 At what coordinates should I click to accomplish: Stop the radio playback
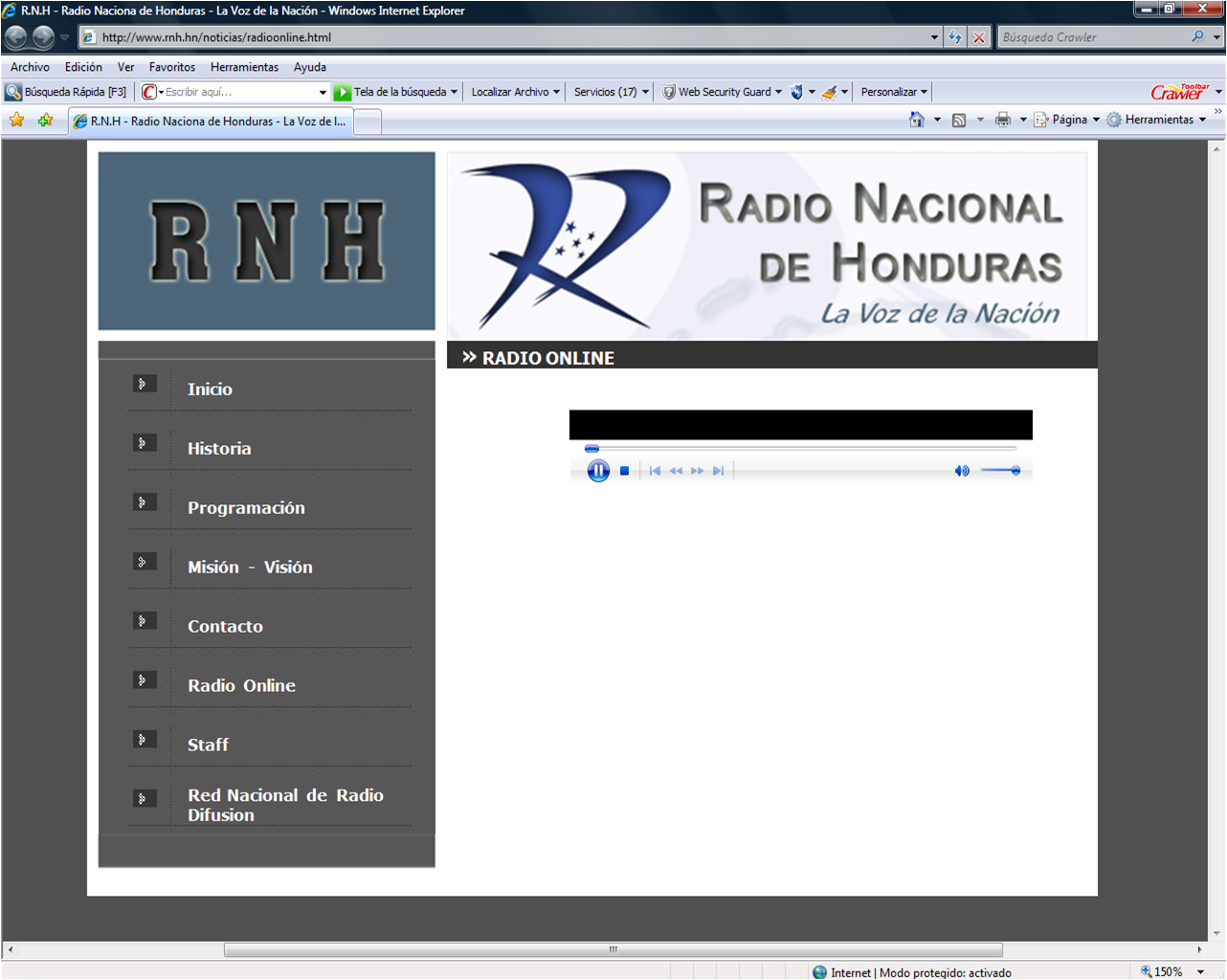624,471
